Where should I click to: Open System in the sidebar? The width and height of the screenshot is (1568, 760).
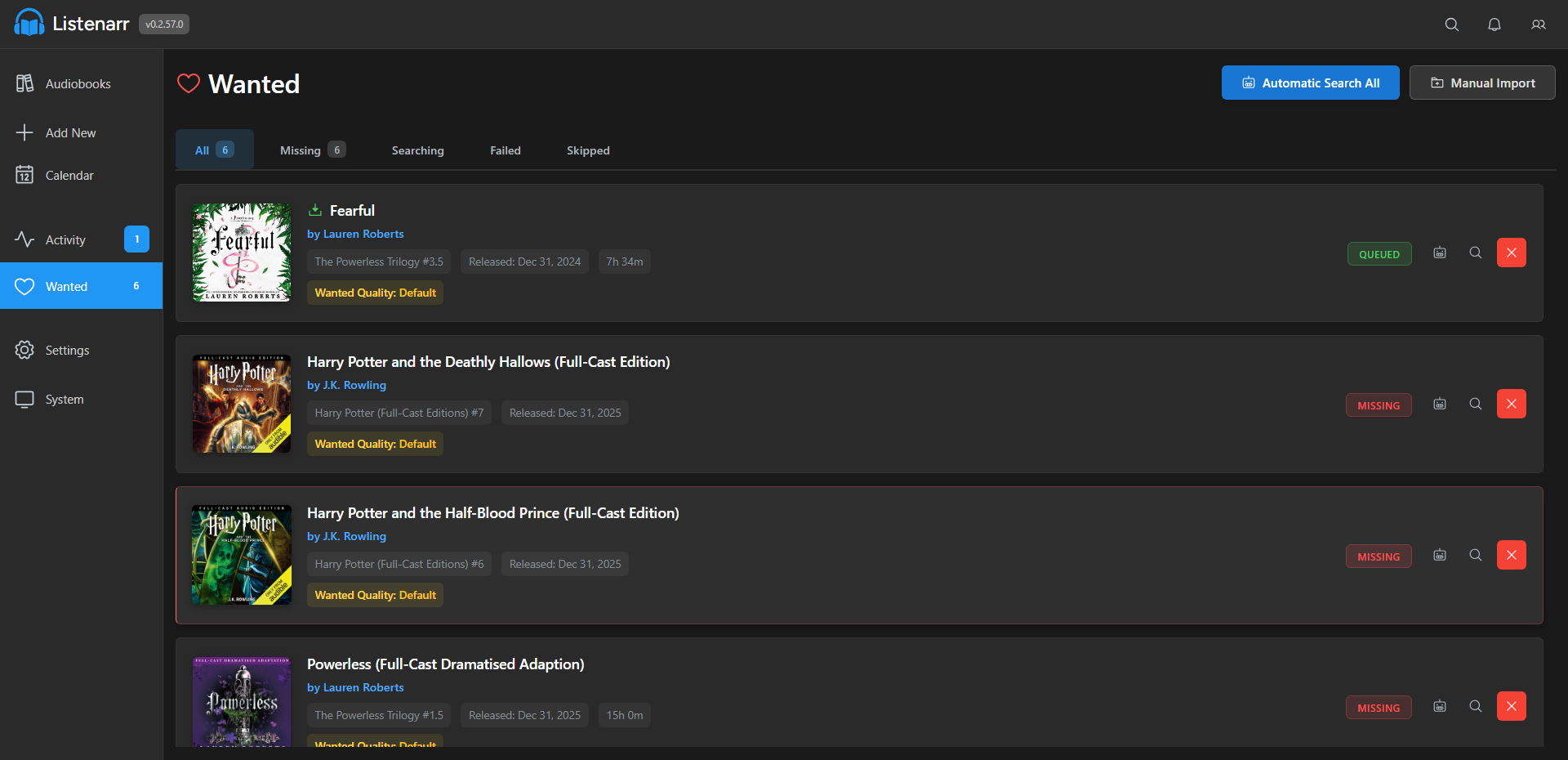[82, 399]
